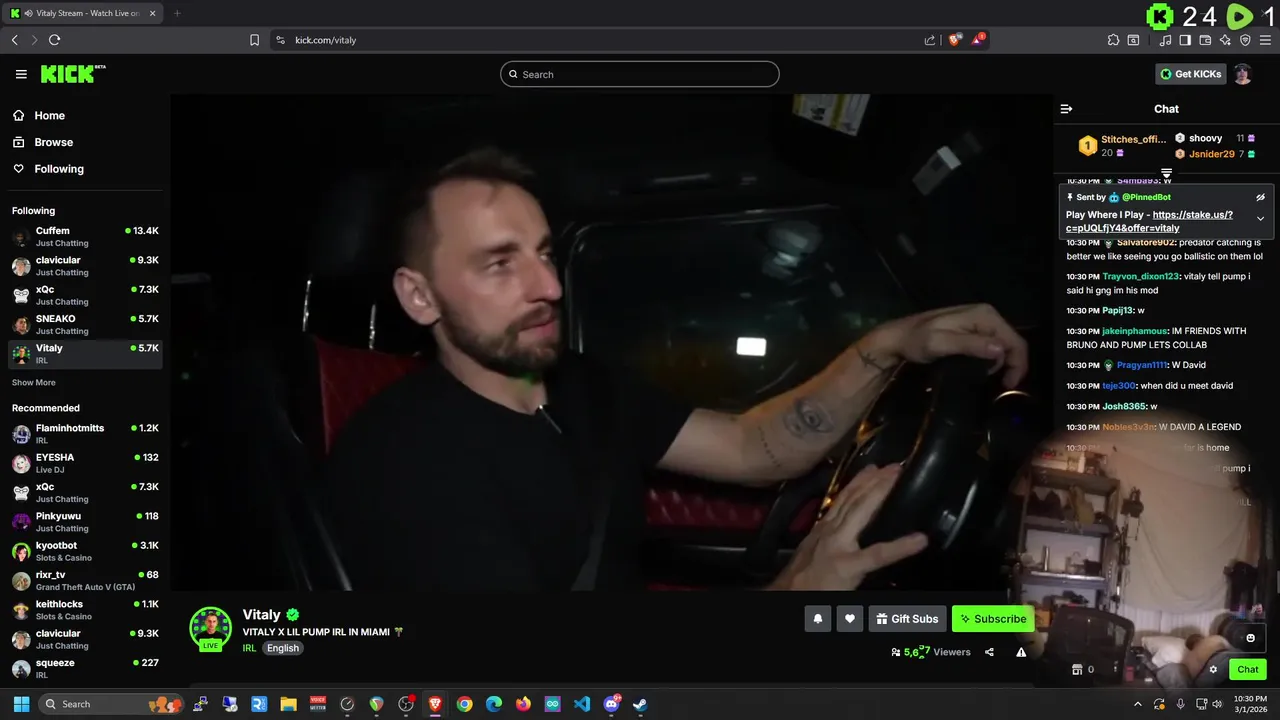Click username Trayvon_dixon123 in chat
The image size is (1280, 720).
1140,276
